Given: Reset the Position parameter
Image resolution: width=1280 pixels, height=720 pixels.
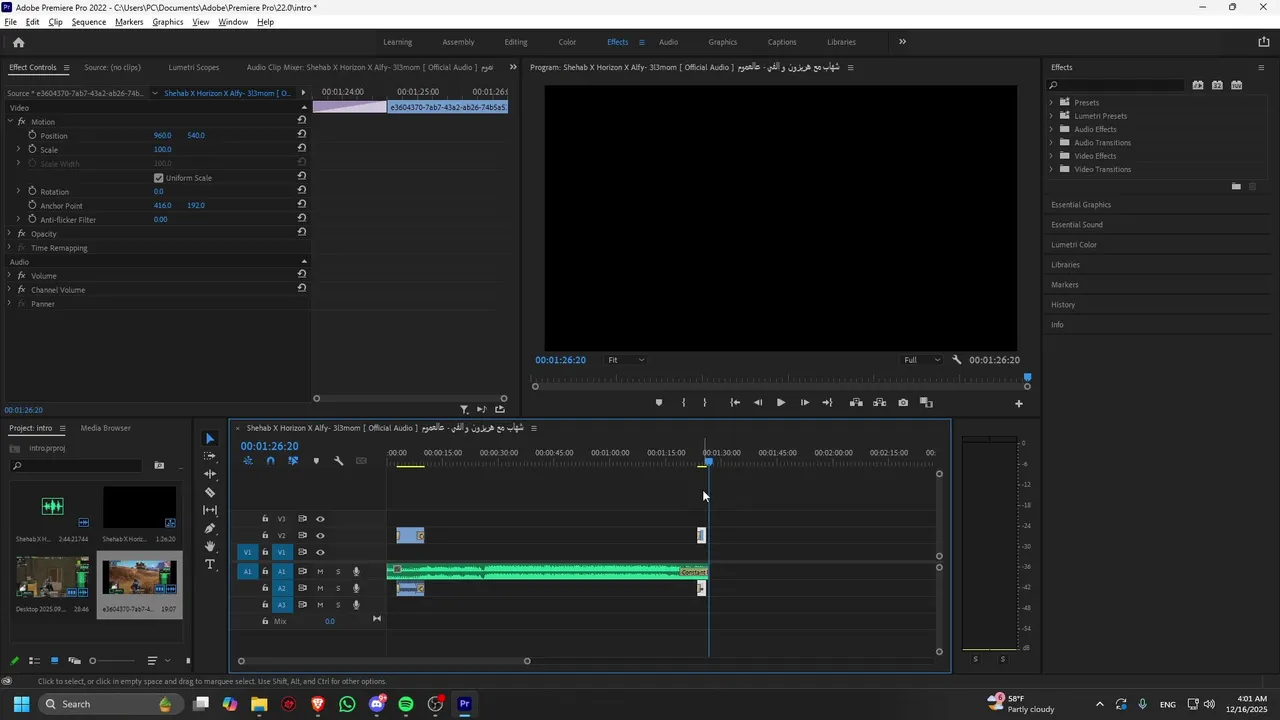Looking at the screenshot, I should click(302, 134).
